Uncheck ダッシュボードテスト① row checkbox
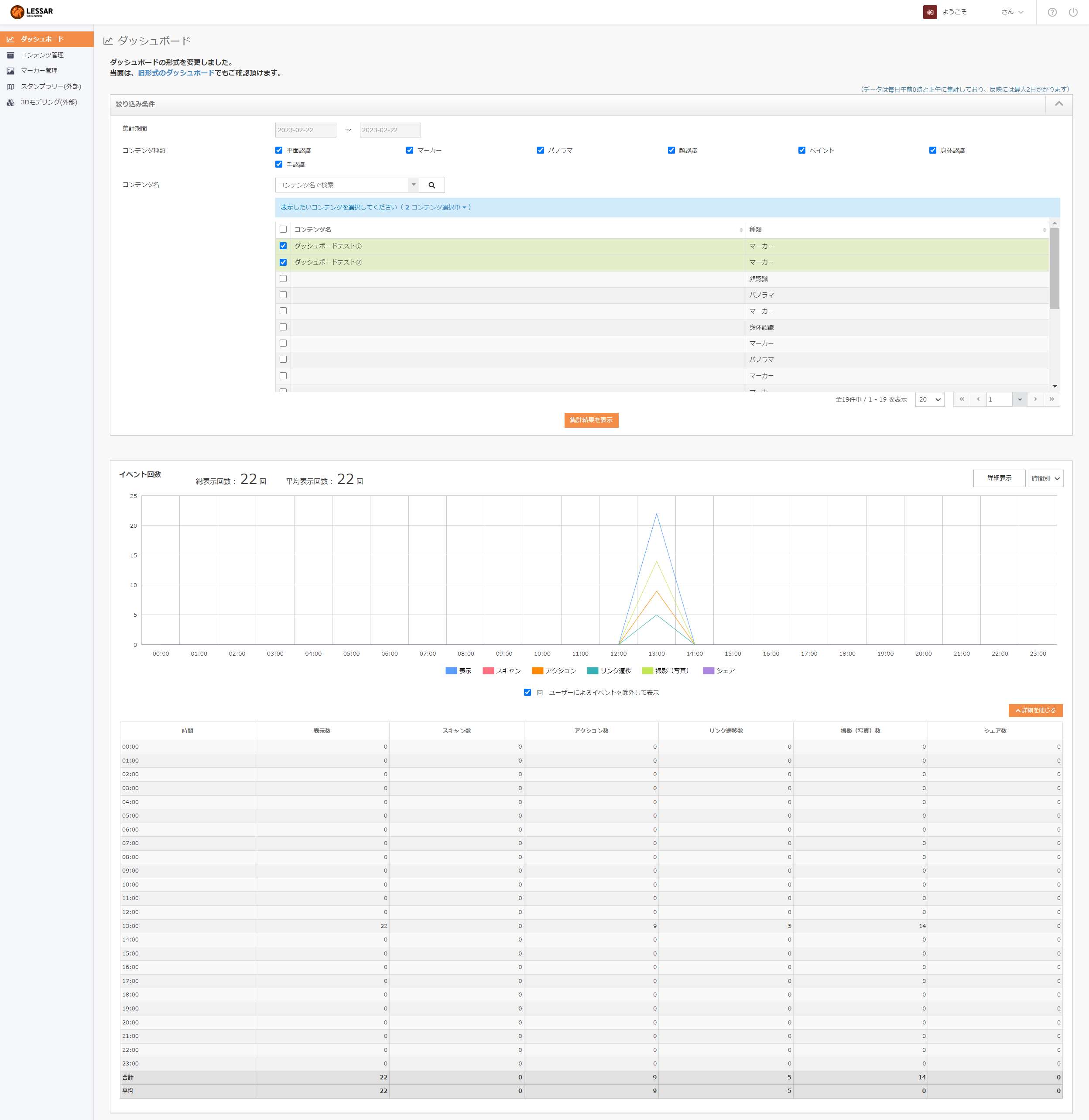The height and width of the screenshot is (1120, 1089). 283,246
